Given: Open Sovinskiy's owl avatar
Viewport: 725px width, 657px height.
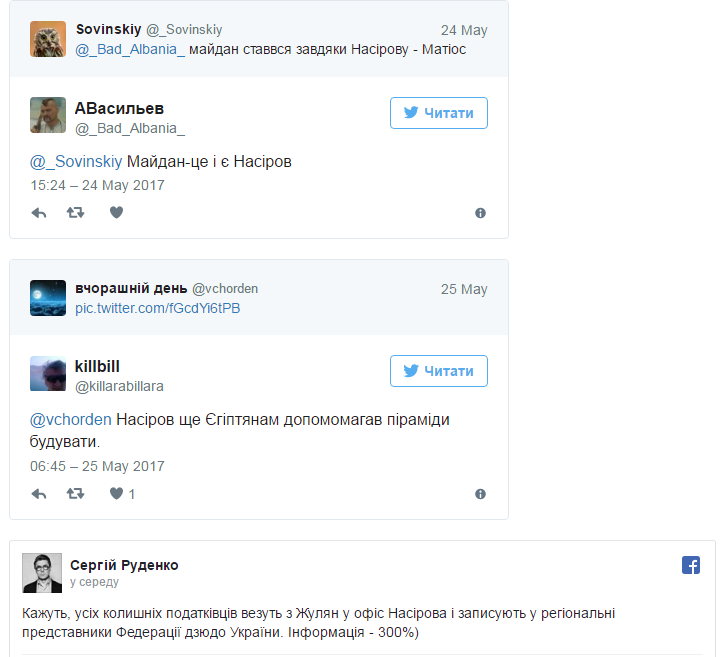Looking at the screenshot, I should click(x=48, y=39).
